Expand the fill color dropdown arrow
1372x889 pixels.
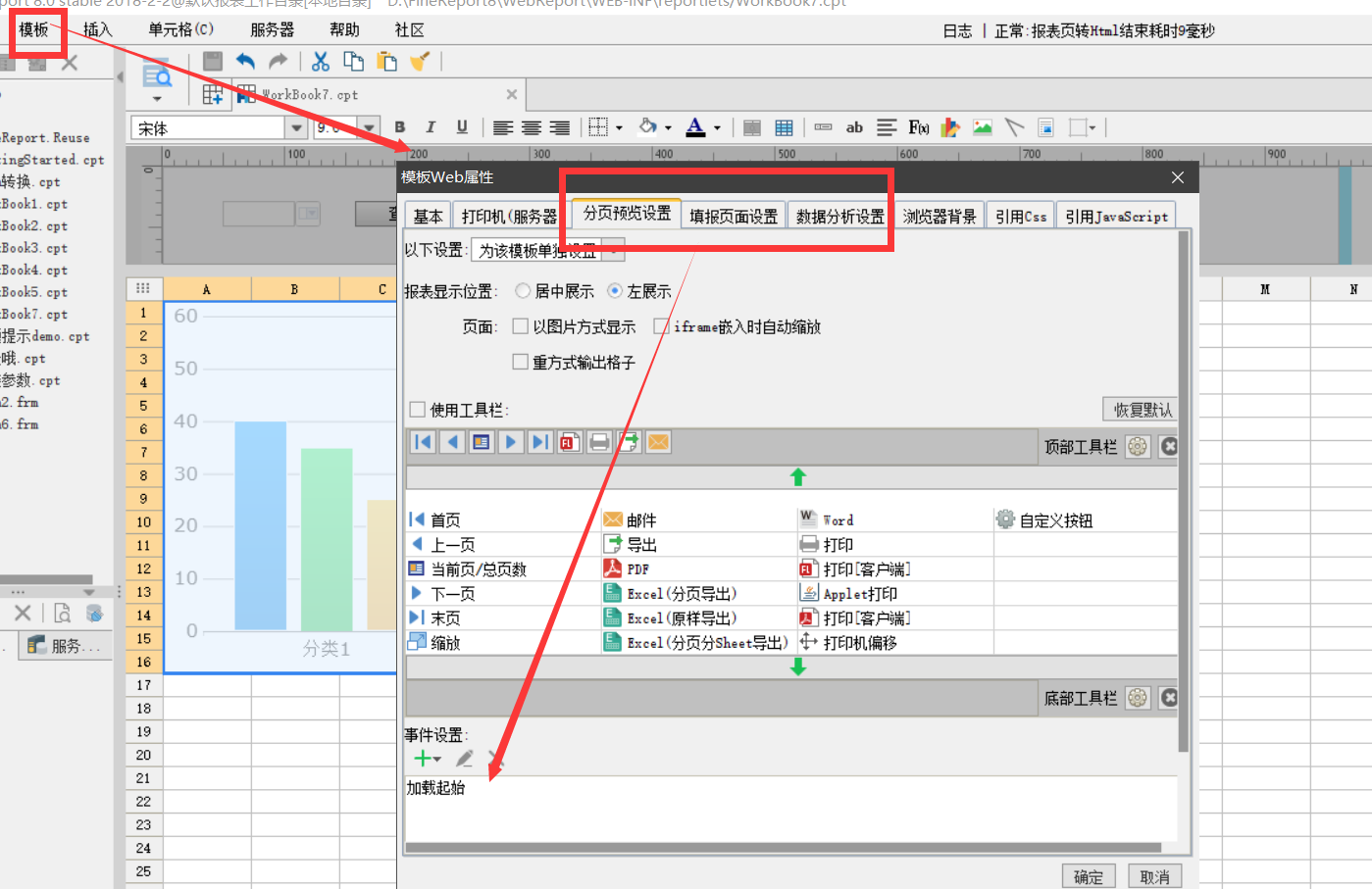(668, 127)
